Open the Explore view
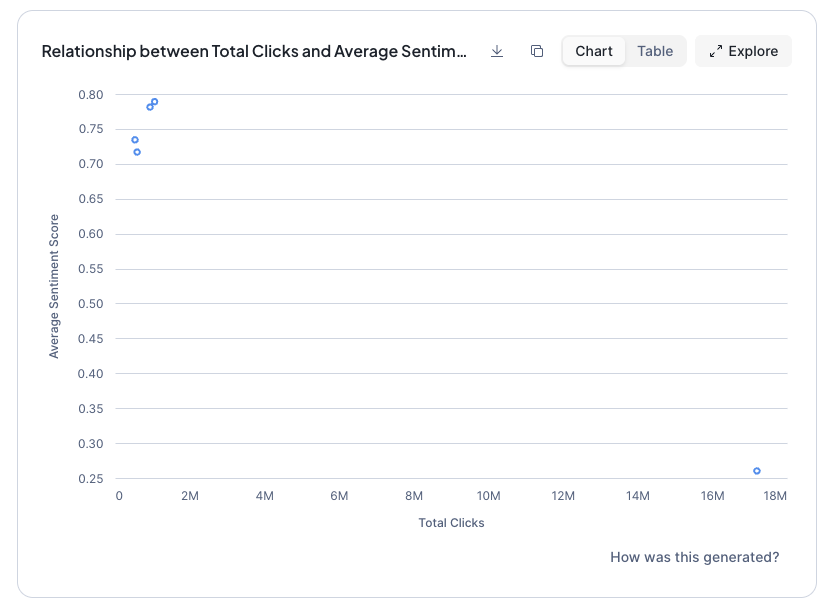This screenshot has height=613, width=832. (x=743, y=51)
